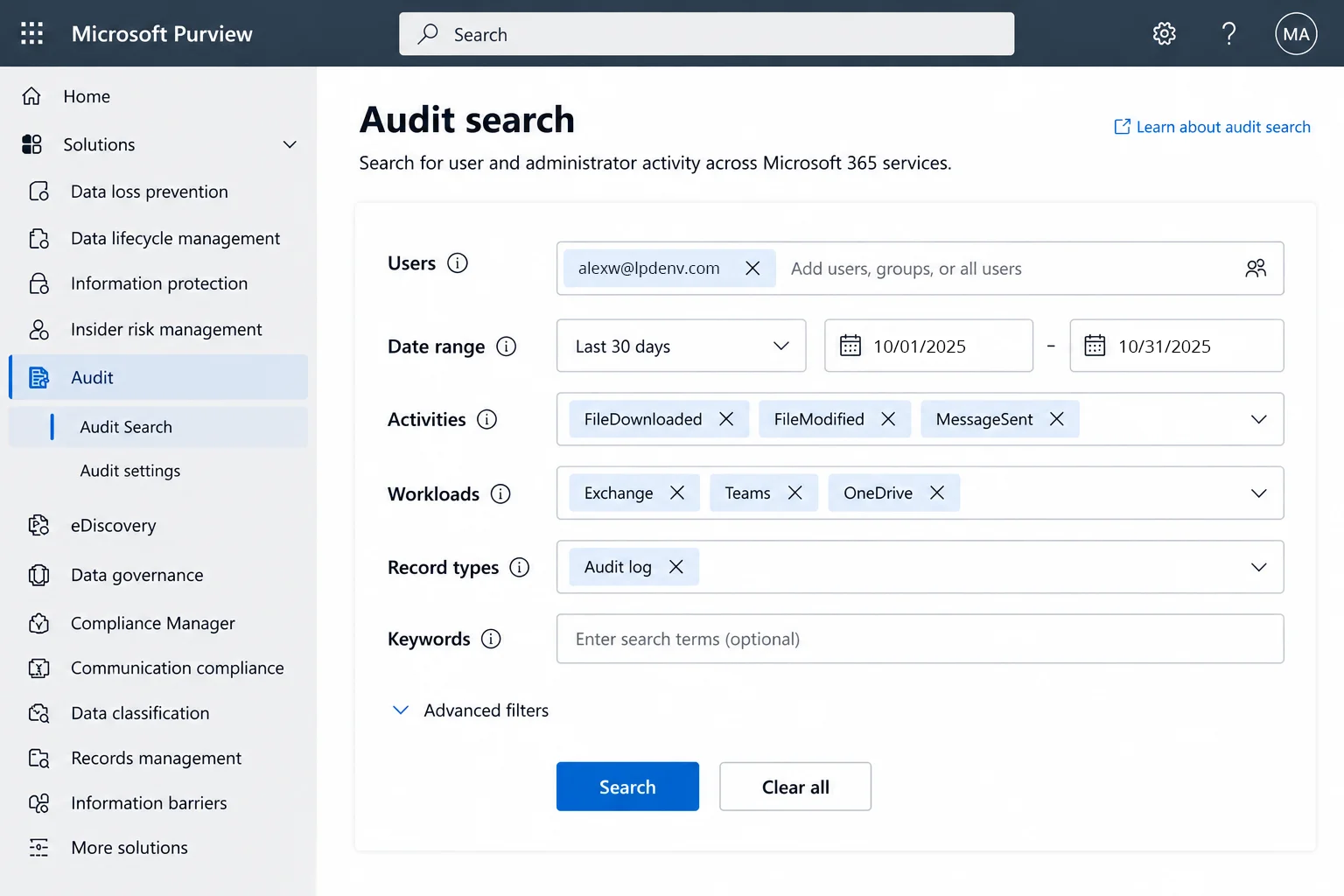Click the eDiscovery icon
The height and width of the screenshot is (896, 1344).
click(x=39, y=525)
